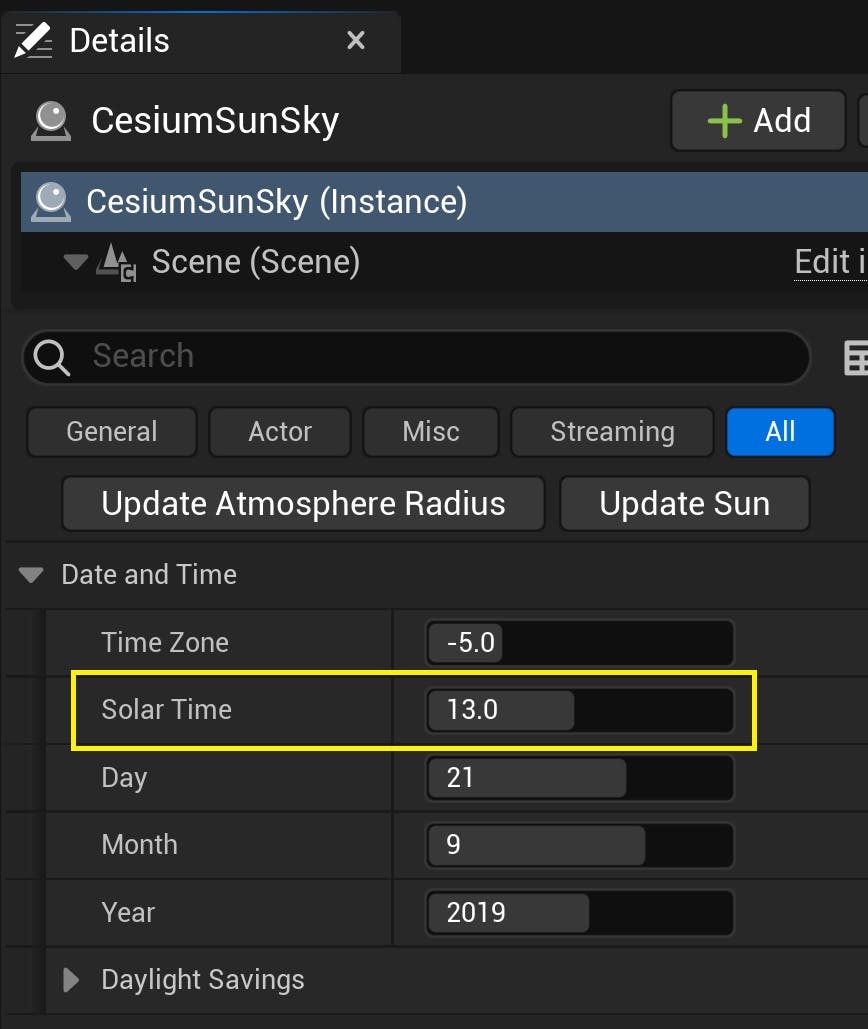Image resolution: width=868 pixels, height=1029 pixels.
Task: Click the Year value field
Action: (580, 912)
